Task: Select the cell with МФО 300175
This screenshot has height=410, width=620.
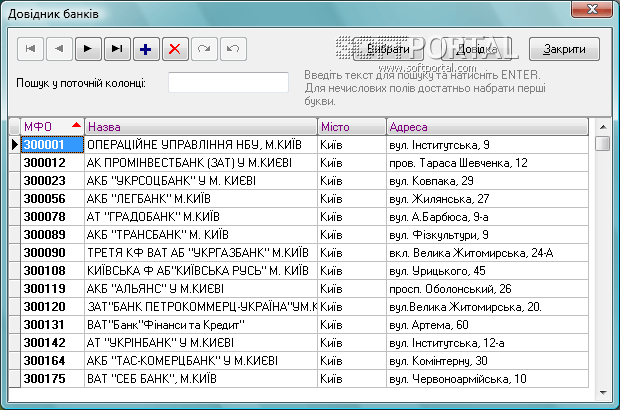Action: coord(52,379)
